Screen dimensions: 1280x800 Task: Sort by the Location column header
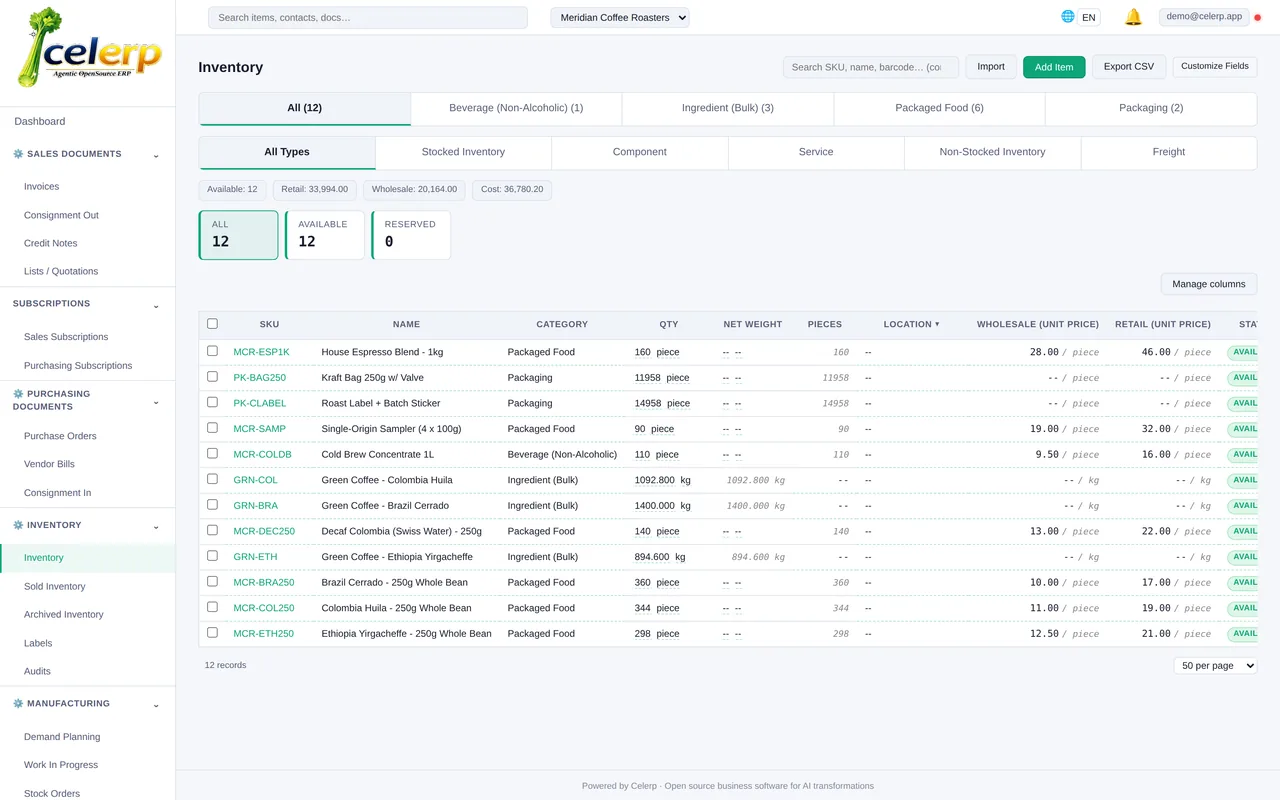[911, 324]
